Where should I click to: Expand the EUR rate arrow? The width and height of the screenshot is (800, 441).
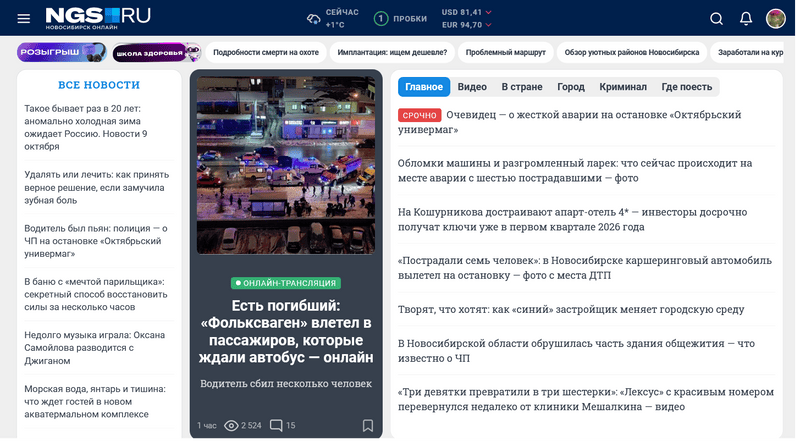488,24
